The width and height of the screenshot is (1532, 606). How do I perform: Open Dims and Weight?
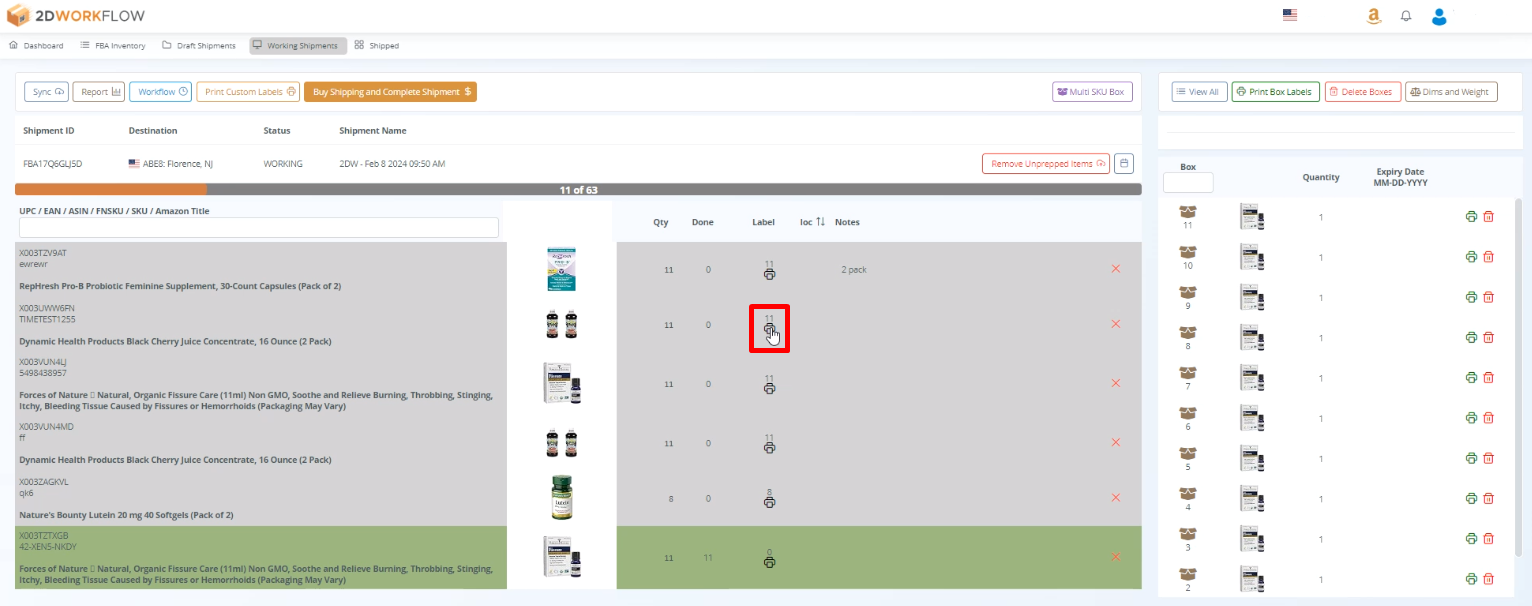tap(1451, 91)
